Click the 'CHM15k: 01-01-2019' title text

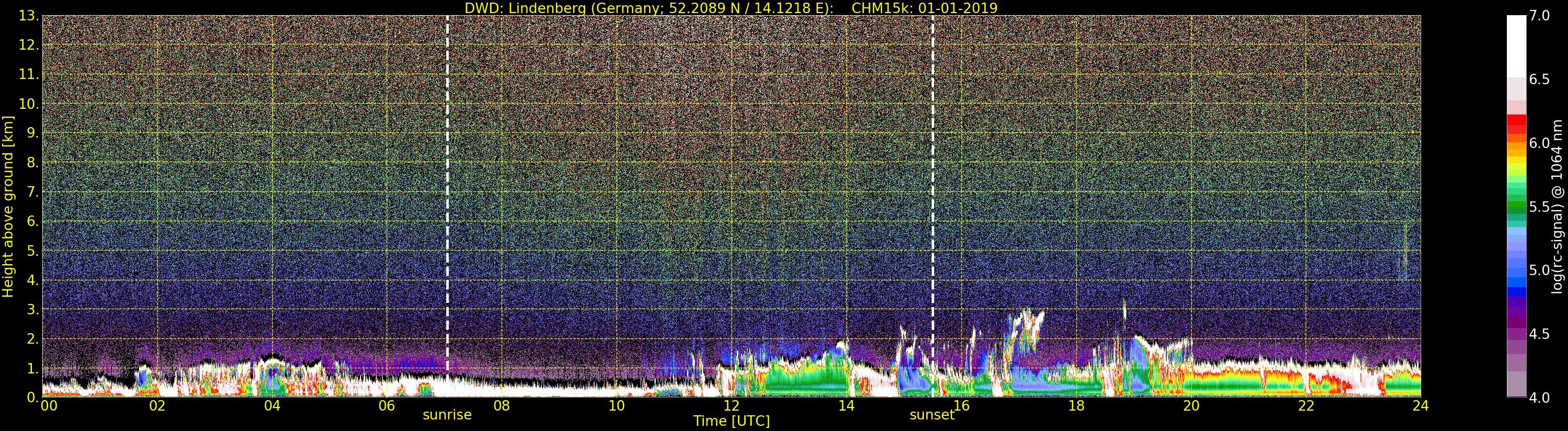[x=925, y=8]
